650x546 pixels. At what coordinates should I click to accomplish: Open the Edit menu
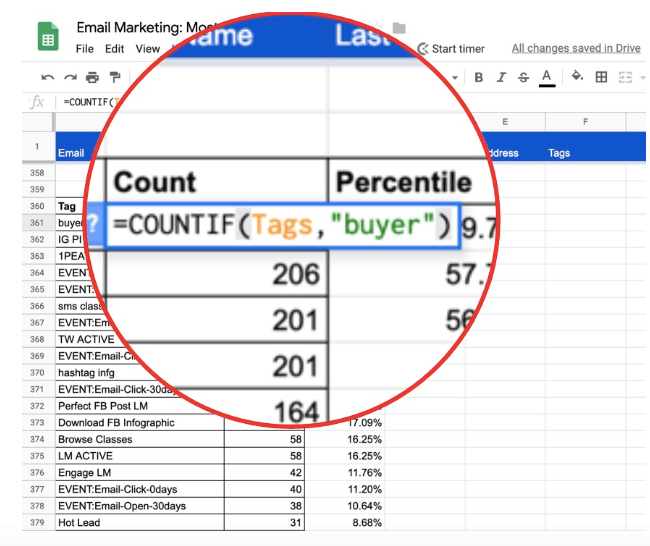pos(114,49)
